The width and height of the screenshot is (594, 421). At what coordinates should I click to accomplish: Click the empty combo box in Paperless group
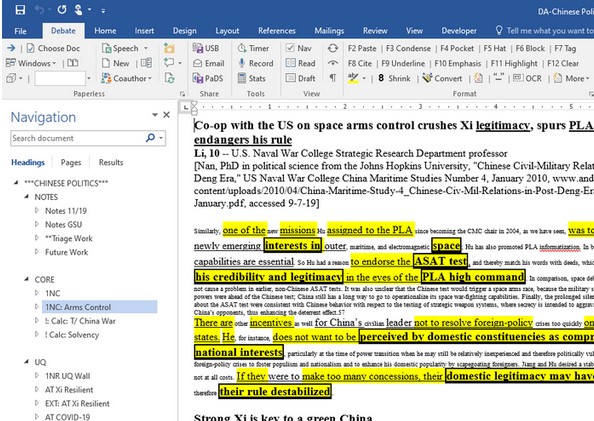60,78
